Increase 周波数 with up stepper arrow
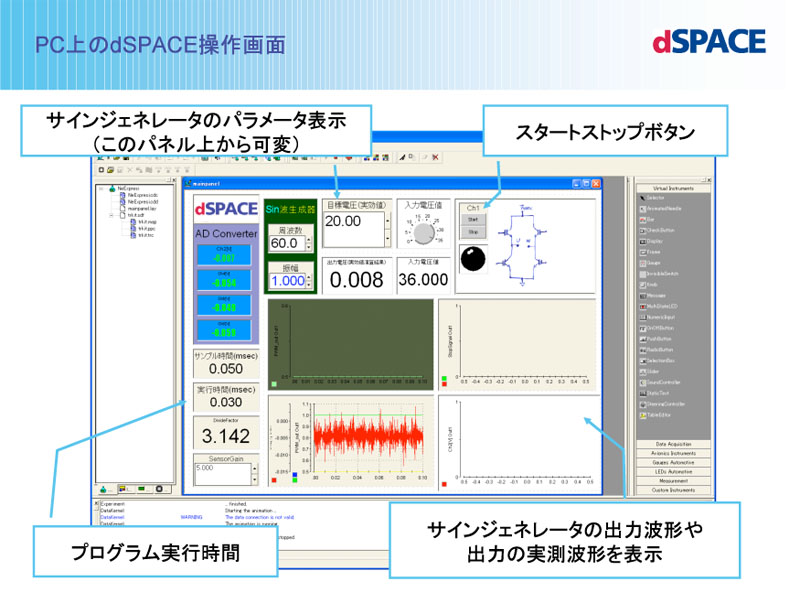 (x=309, y=239)
